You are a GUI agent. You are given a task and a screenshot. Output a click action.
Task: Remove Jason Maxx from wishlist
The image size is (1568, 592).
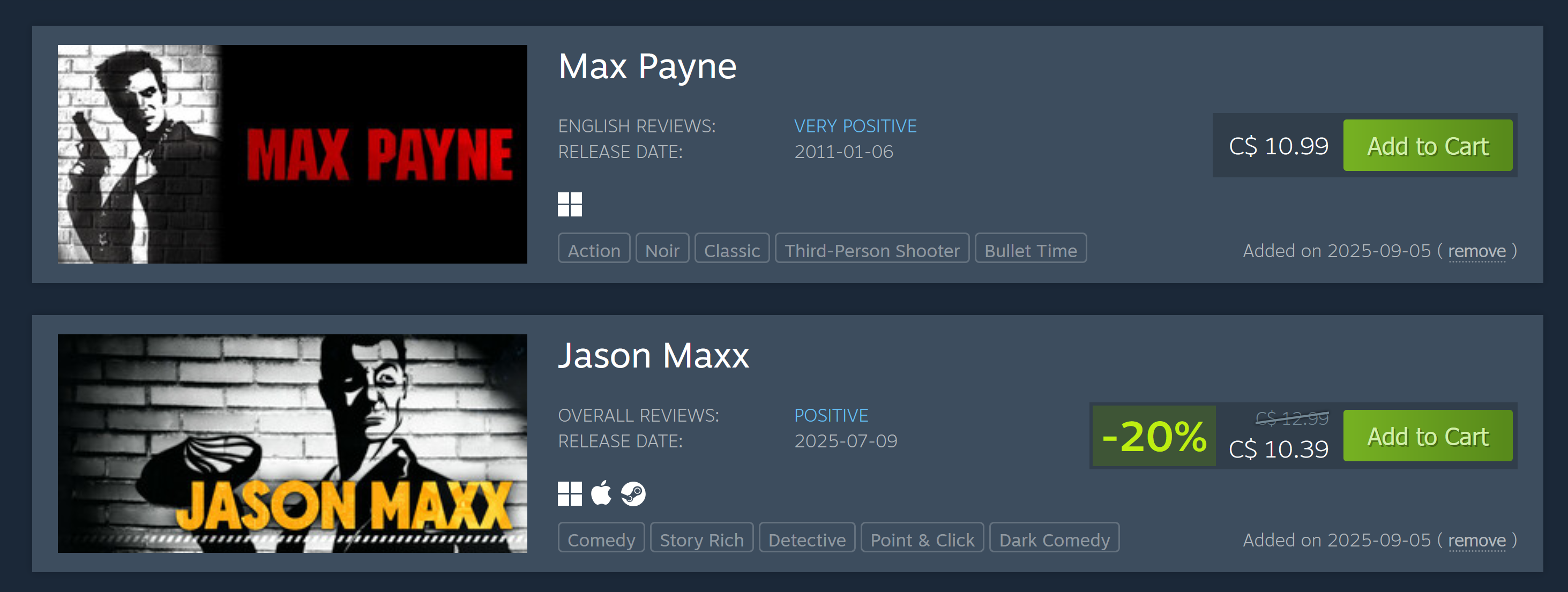[x=1477, y=540]
